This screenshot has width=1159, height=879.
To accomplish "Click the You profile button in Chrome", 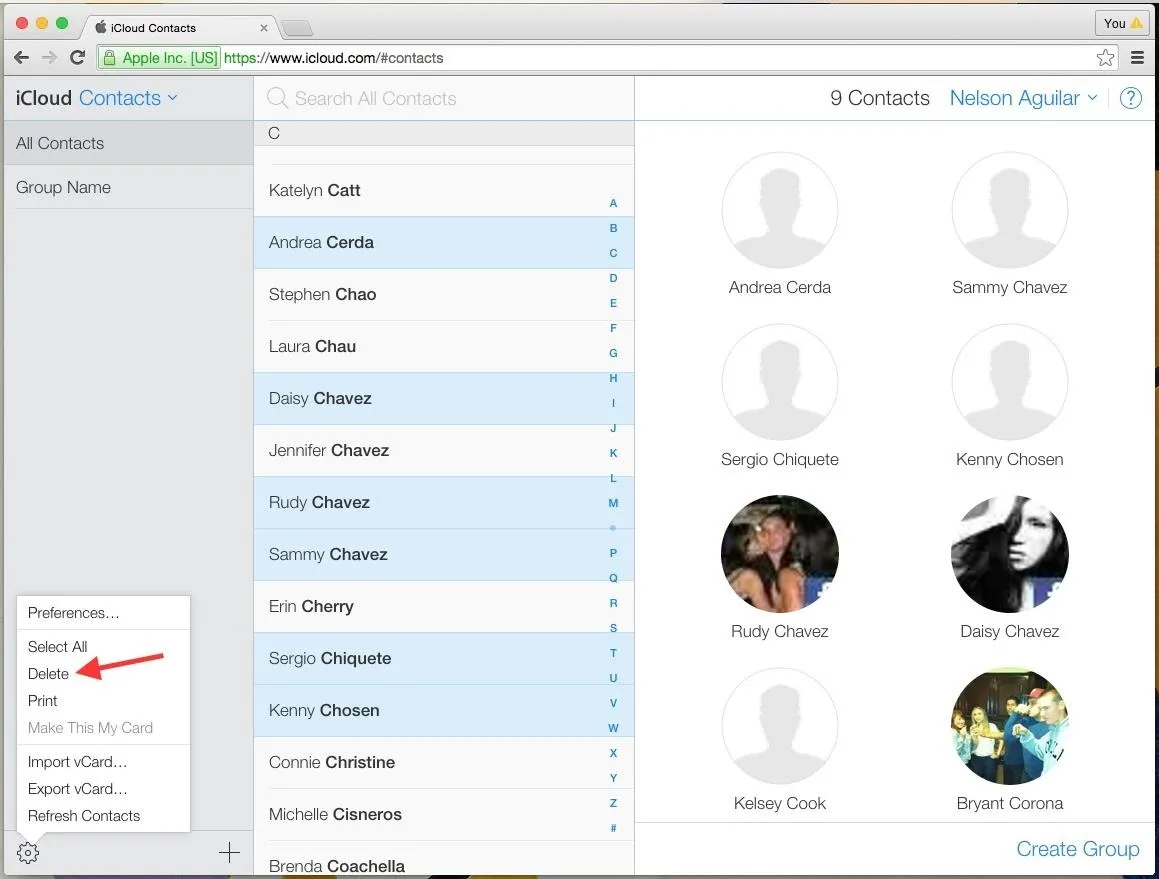I will 1122,23.
